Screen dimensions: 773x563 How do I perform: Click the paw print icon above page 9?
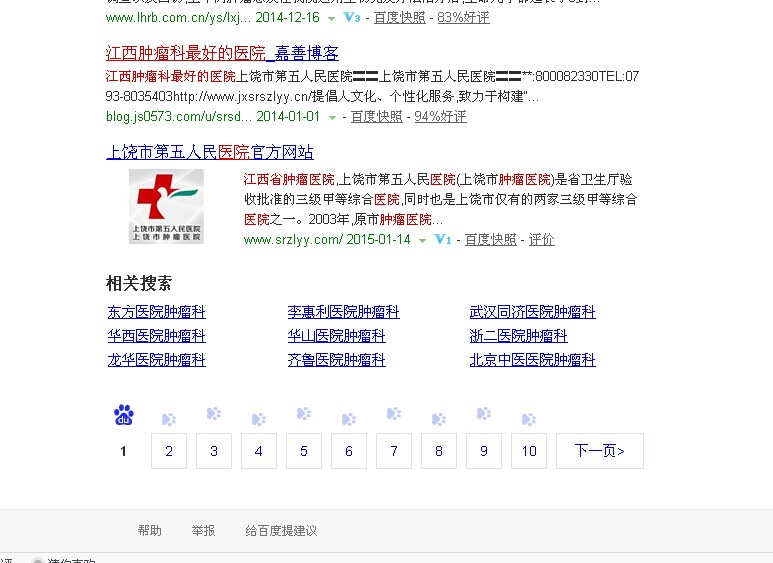(484, 413)
